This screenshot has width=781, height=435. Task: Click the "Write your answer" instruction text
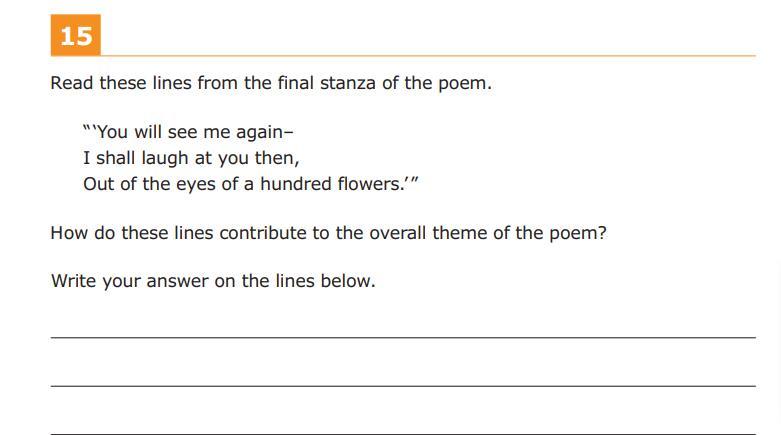213,281
